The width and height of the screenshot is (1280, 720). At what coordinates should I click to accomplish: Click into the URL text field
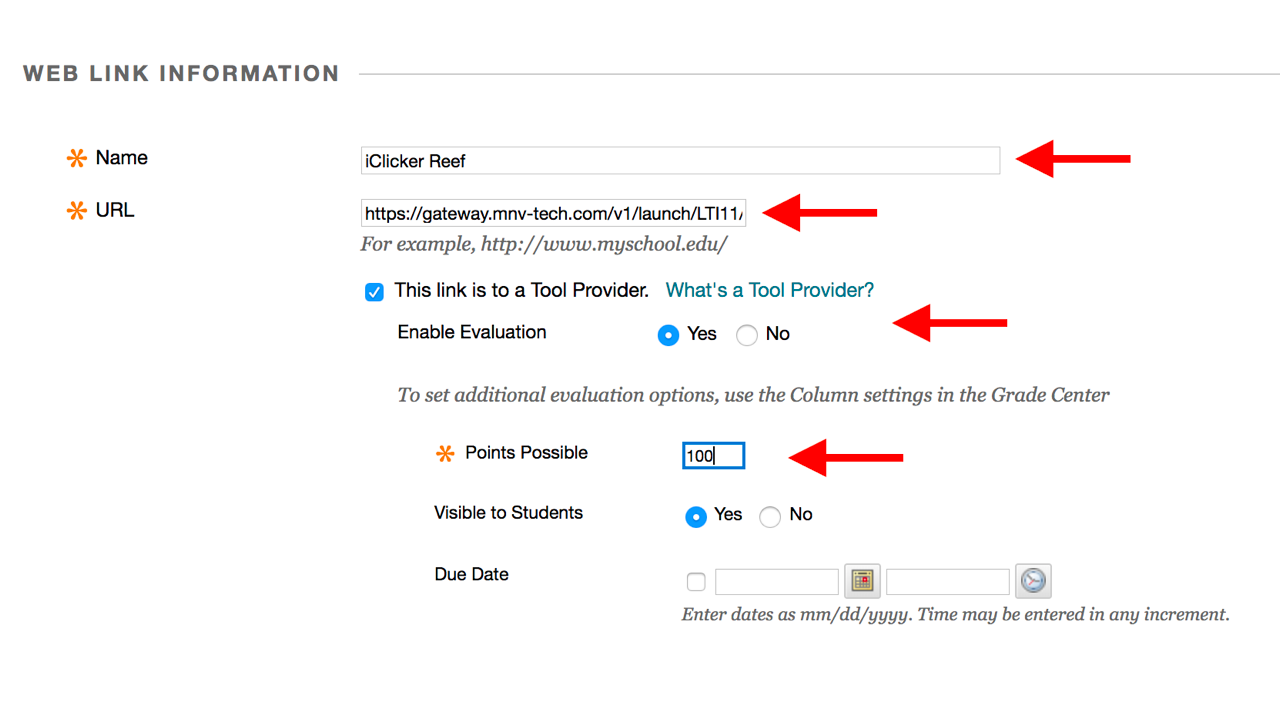pos(553,213)
